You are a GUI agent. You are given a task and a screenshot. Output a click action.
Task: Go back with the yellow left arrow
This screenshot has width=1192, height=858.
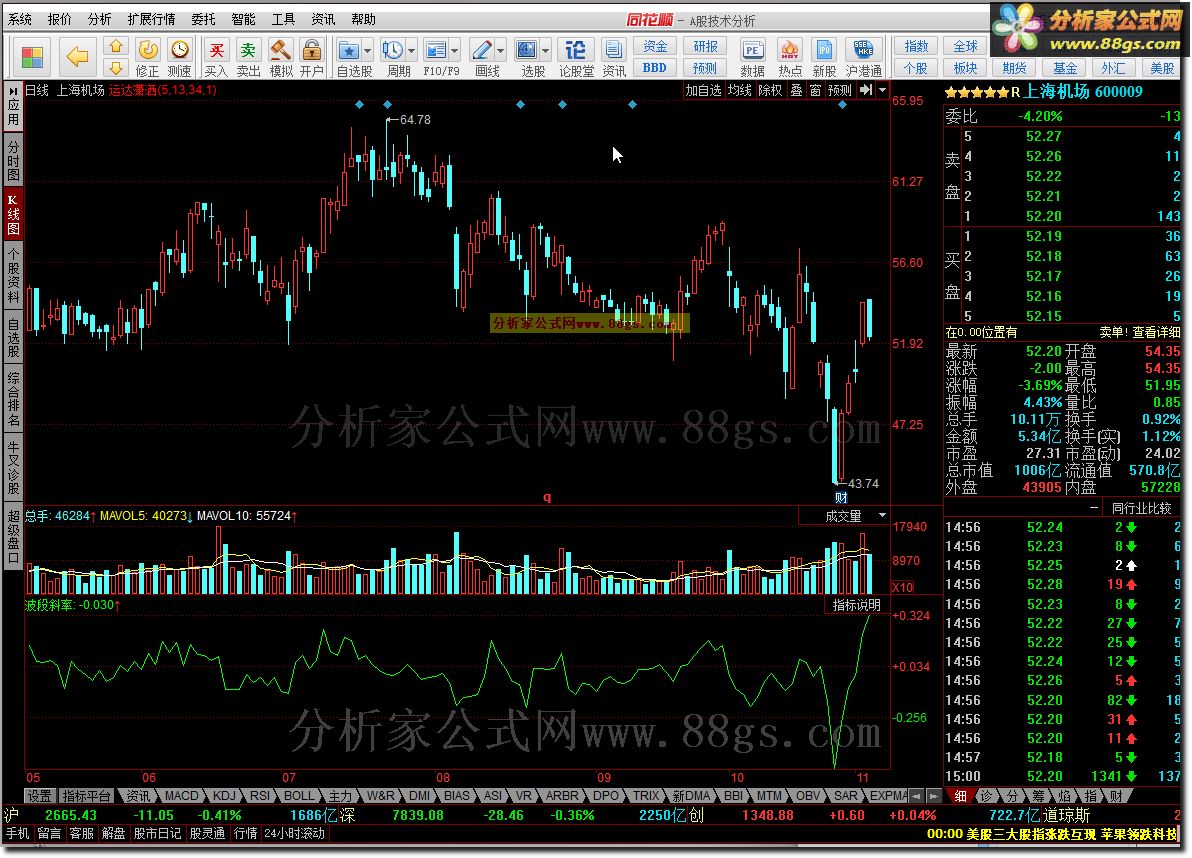coord(78,56)
